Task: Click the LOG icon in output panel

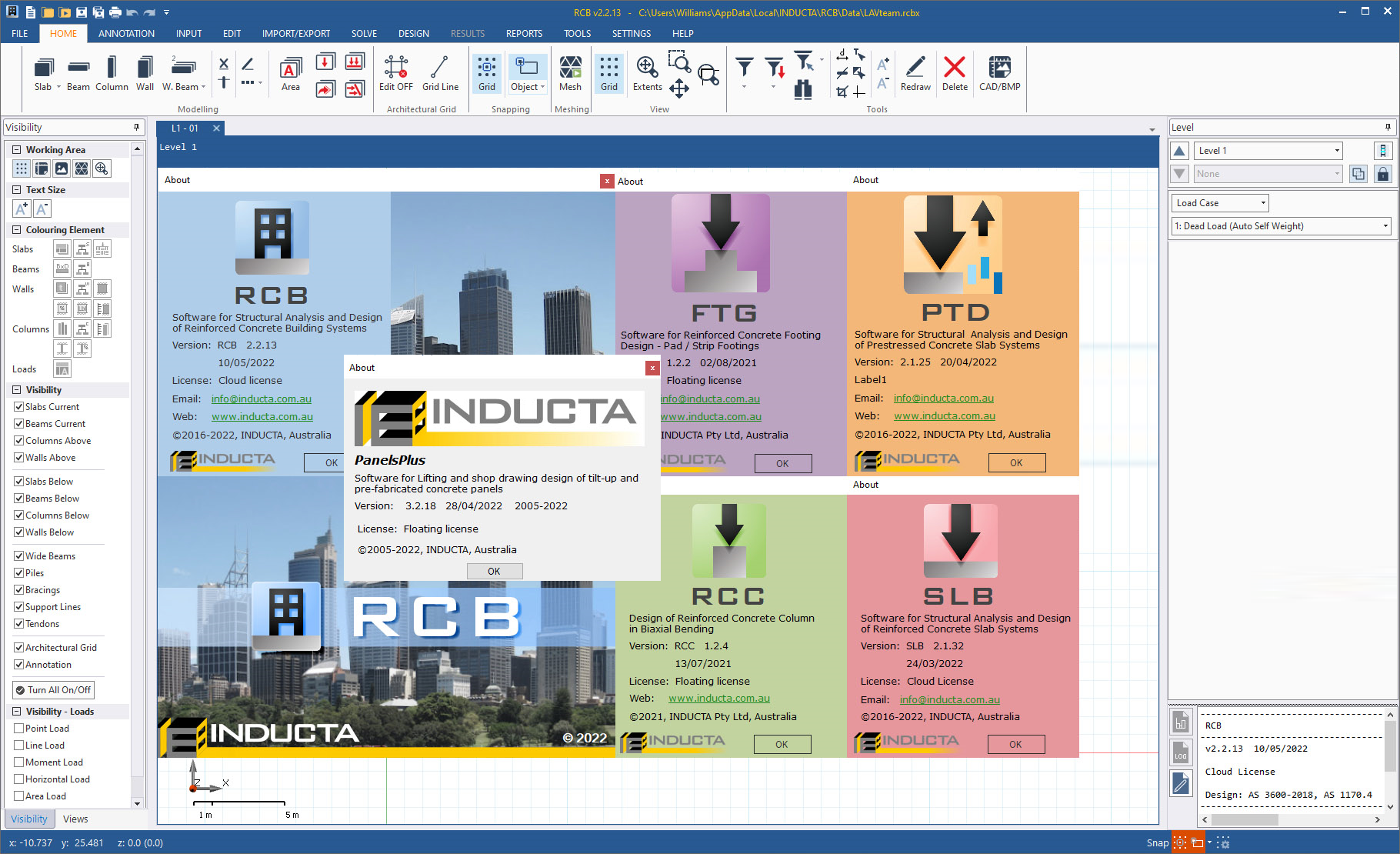Action: pos(1181,752)
